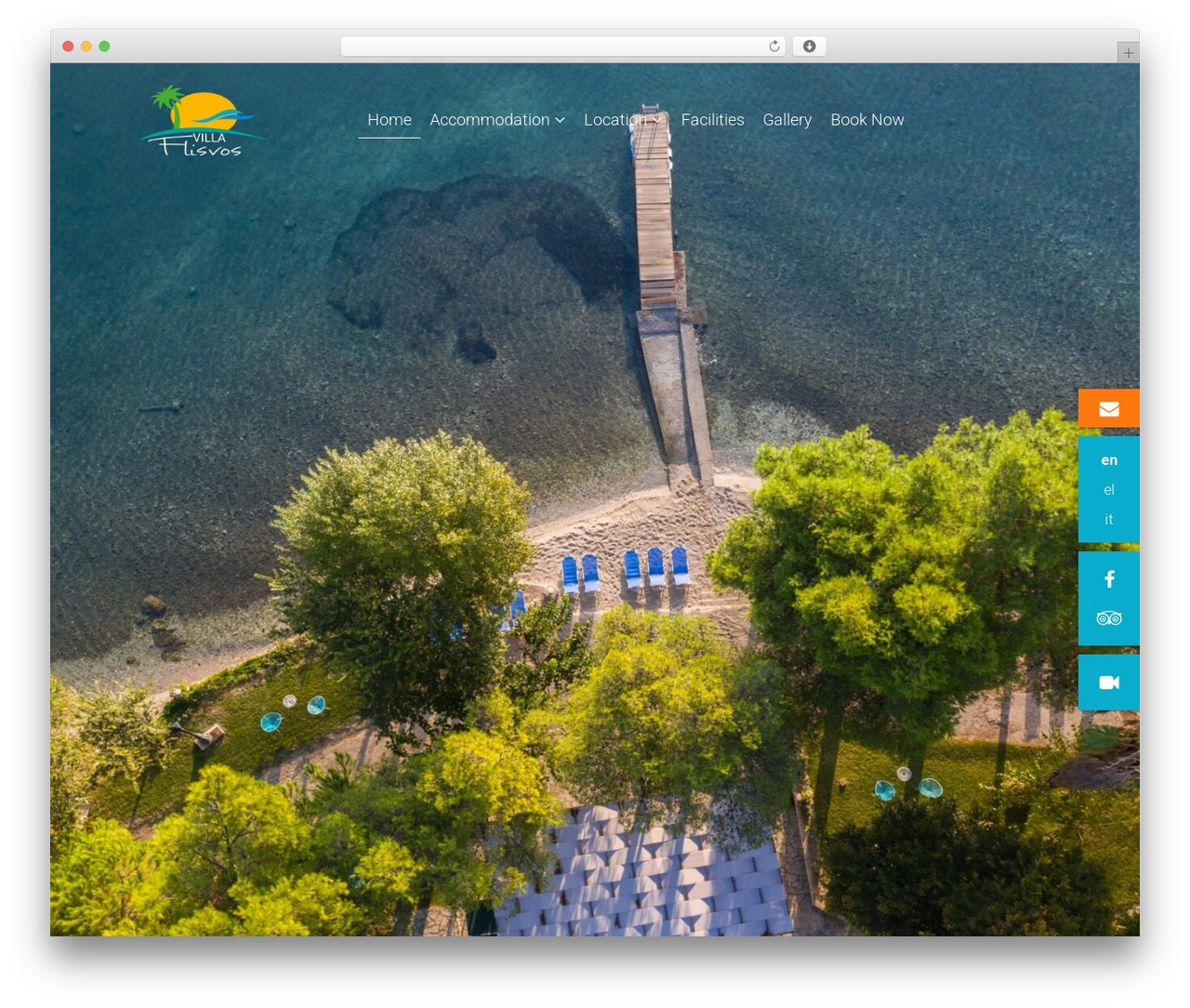Minimize the window with the yellow button

pos(86,46)
